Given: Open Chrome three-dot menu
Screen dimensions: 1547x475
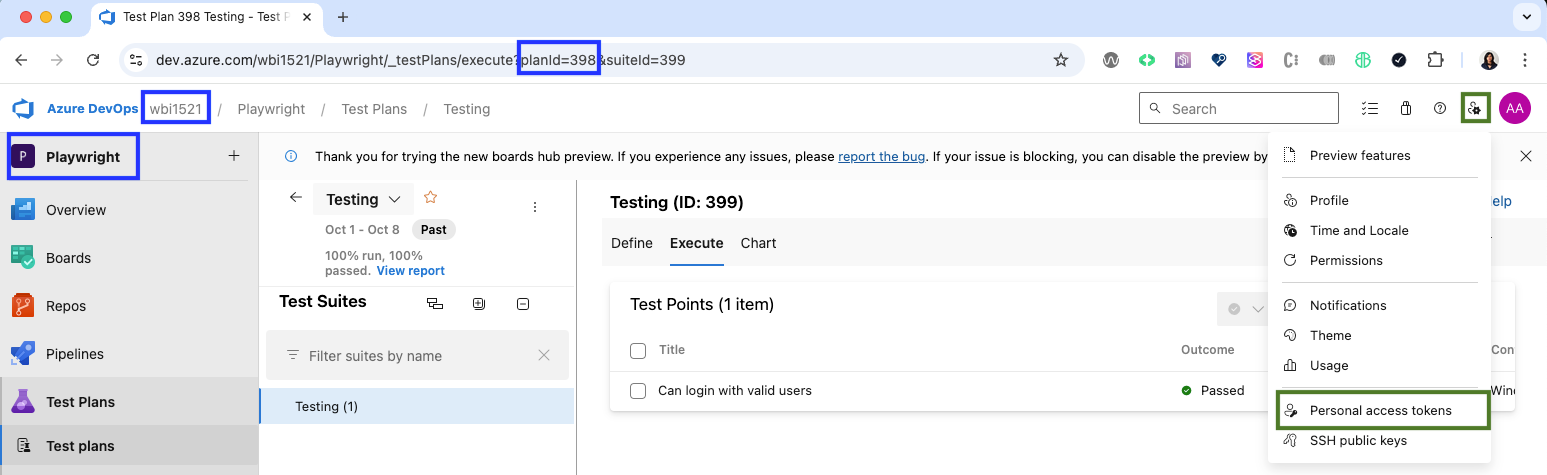Looking at the screenshot, I should [1525, 60].
